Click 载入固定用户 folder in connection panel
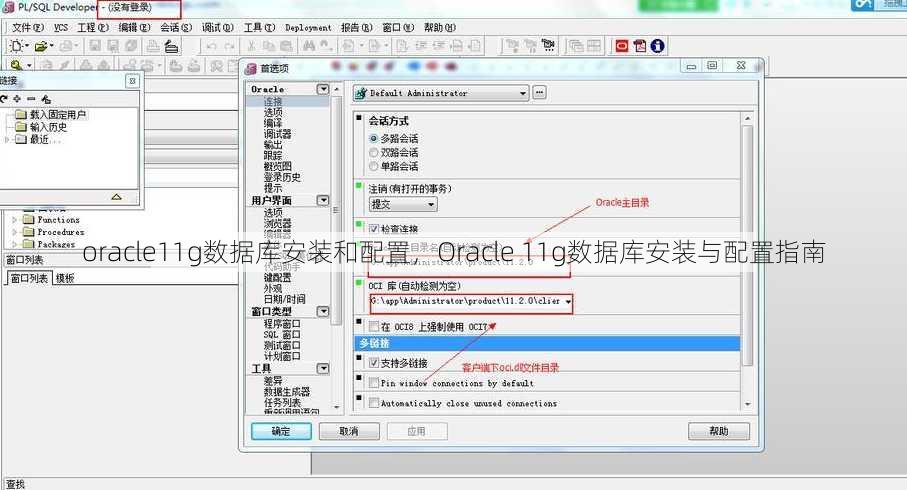Viewport: 907px width, 490px height. click(x=51, y=115)
